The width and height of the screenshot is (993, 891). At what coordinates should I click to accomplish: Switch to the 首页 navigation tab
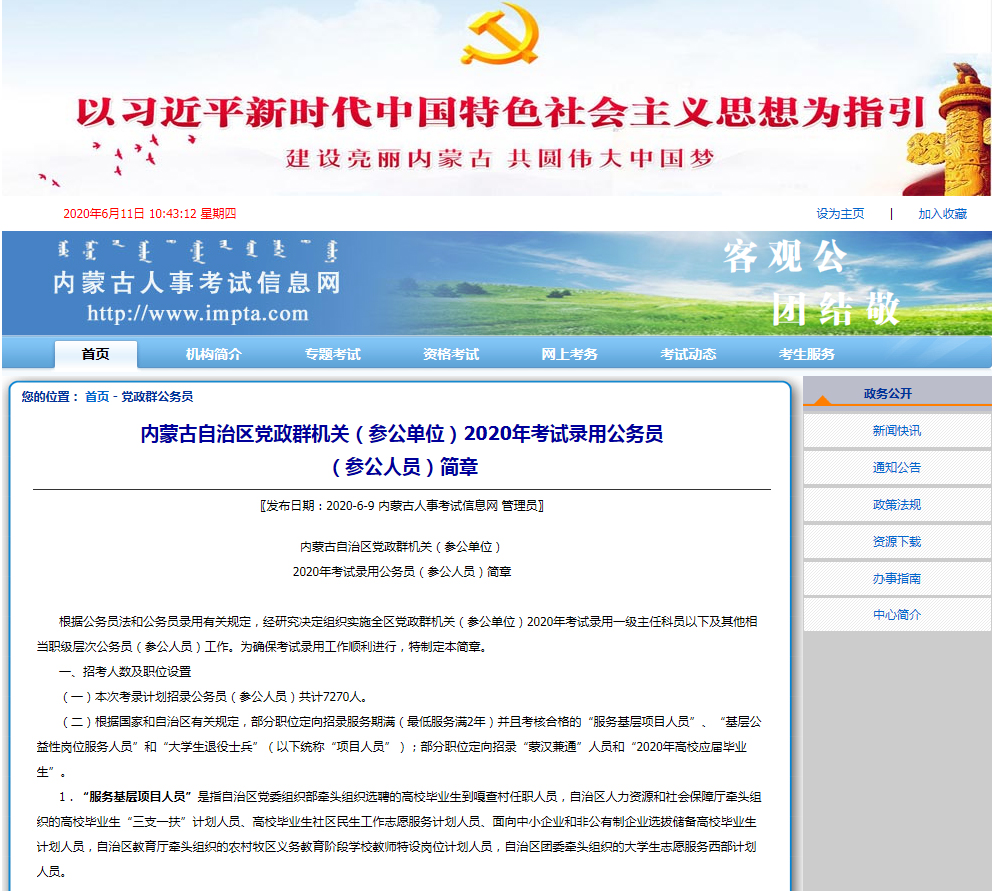(94, 354)
